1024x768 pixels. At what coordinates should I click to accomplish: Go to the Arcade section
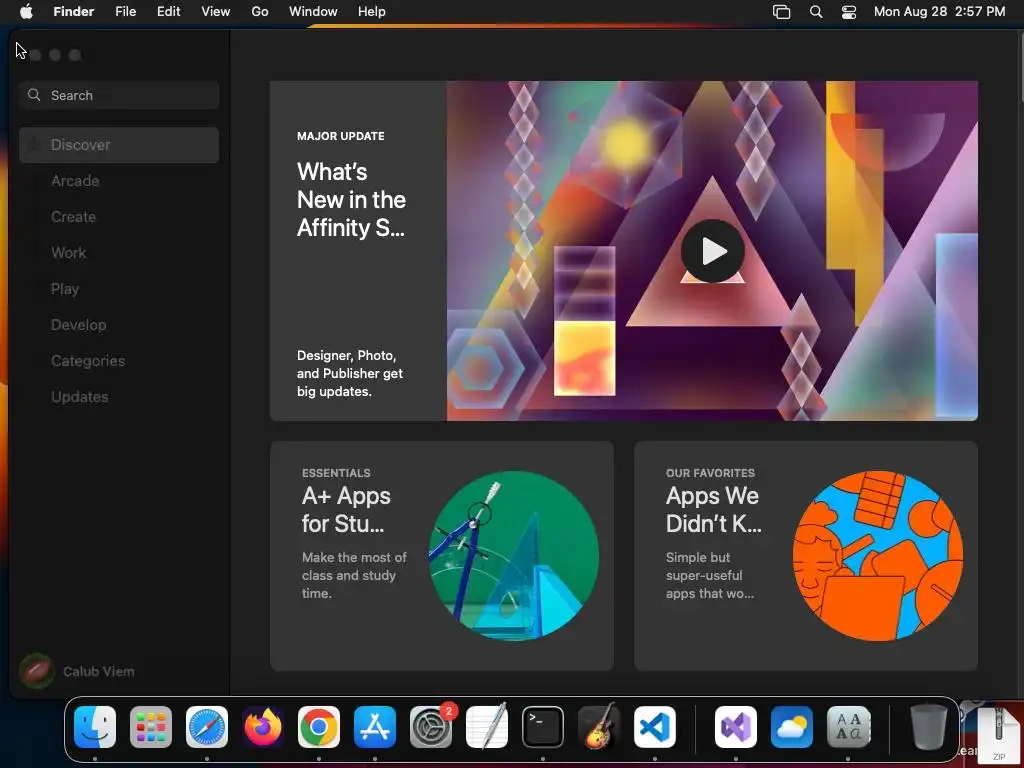119,181
